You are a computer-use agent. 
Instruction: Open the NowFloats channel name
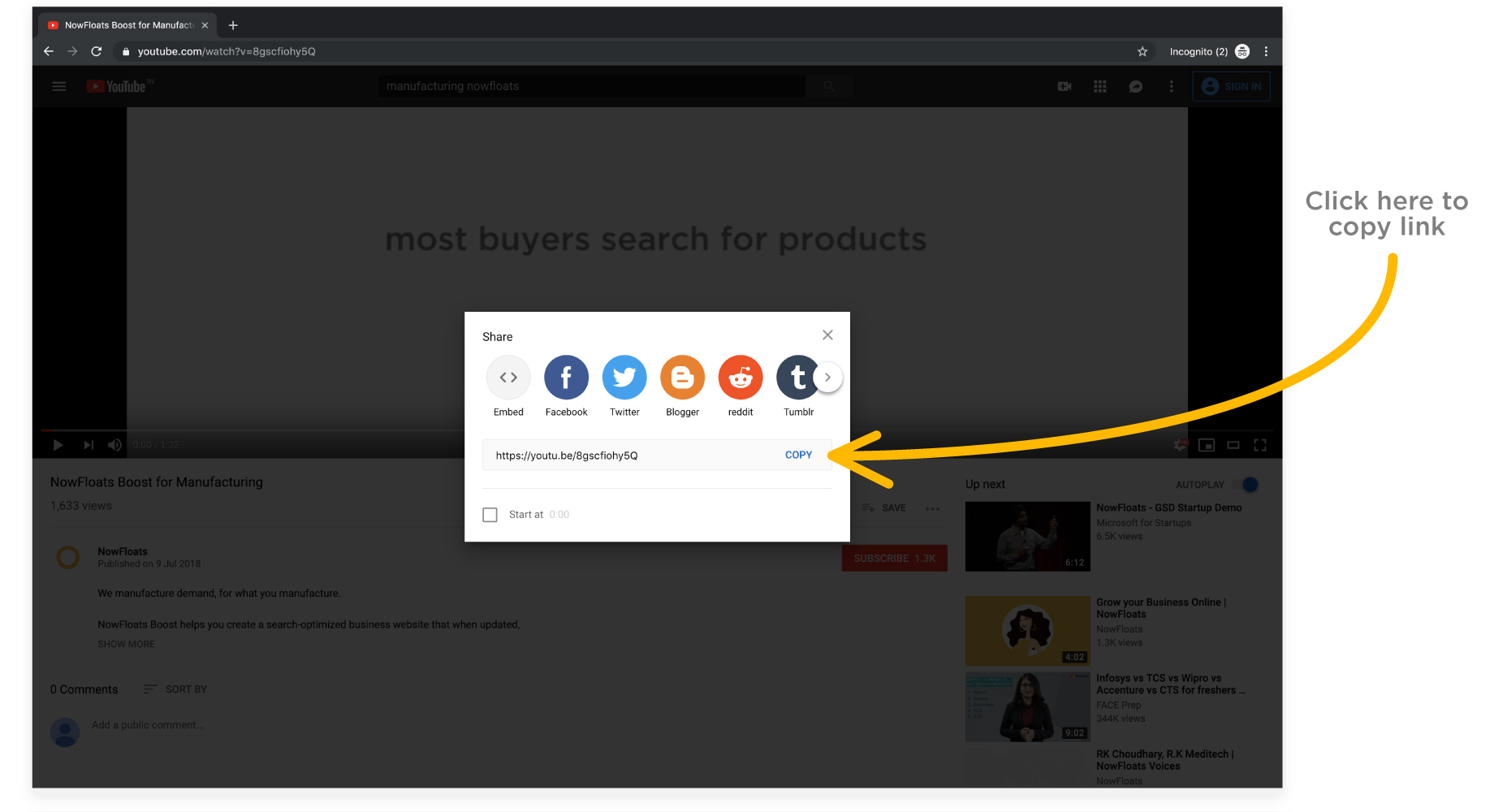pyautogui.click(x=123, y=551)
